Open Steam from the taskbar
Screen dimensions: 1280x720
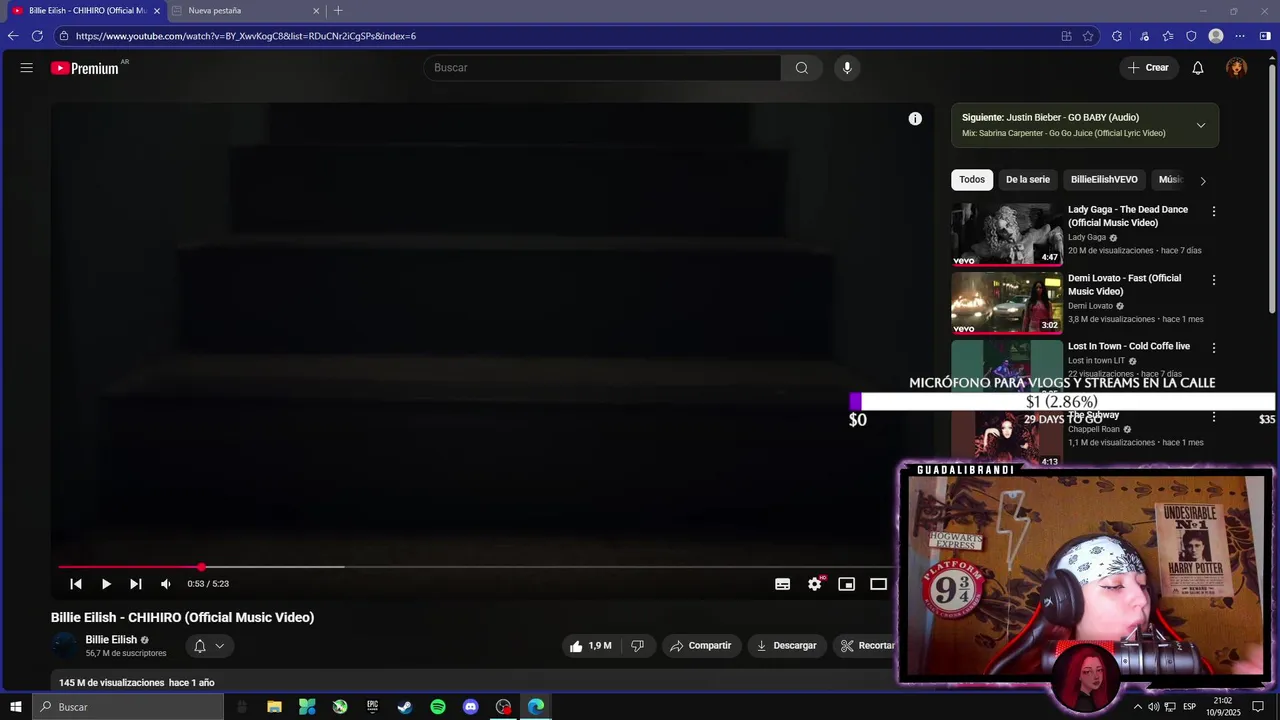405,707
